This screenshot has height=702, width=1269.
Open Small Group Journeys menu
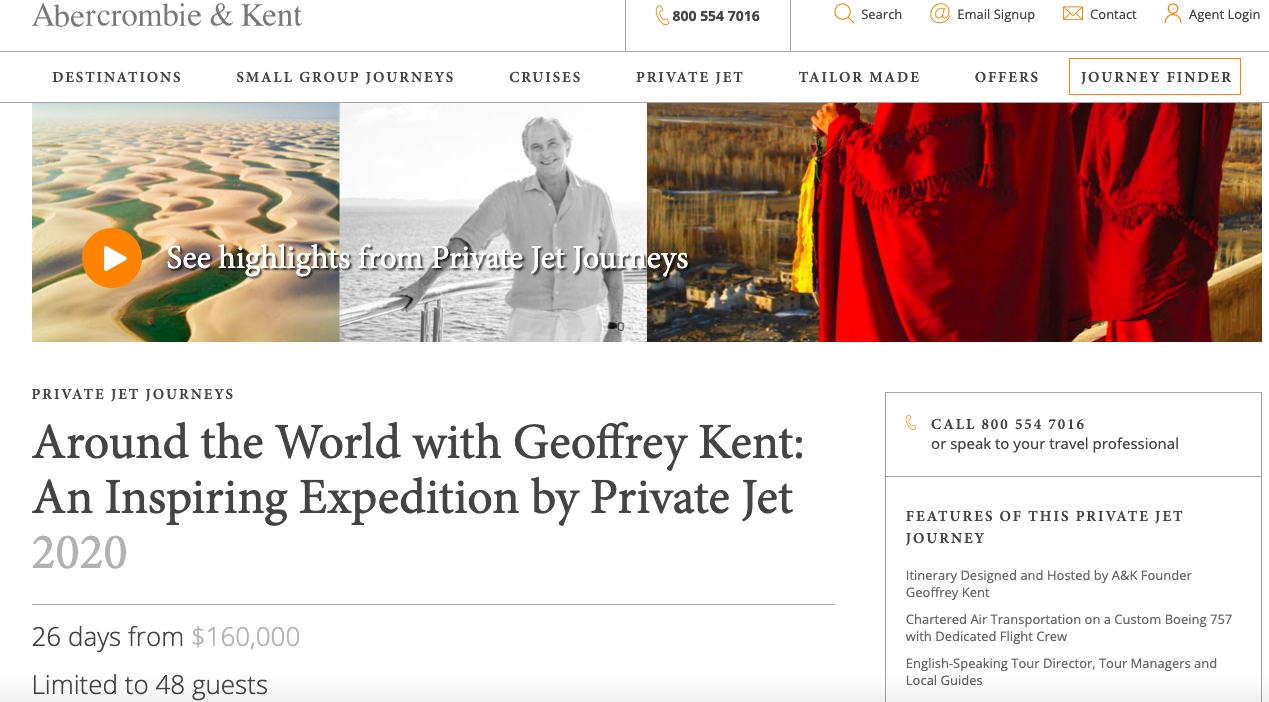coord(345,77)
